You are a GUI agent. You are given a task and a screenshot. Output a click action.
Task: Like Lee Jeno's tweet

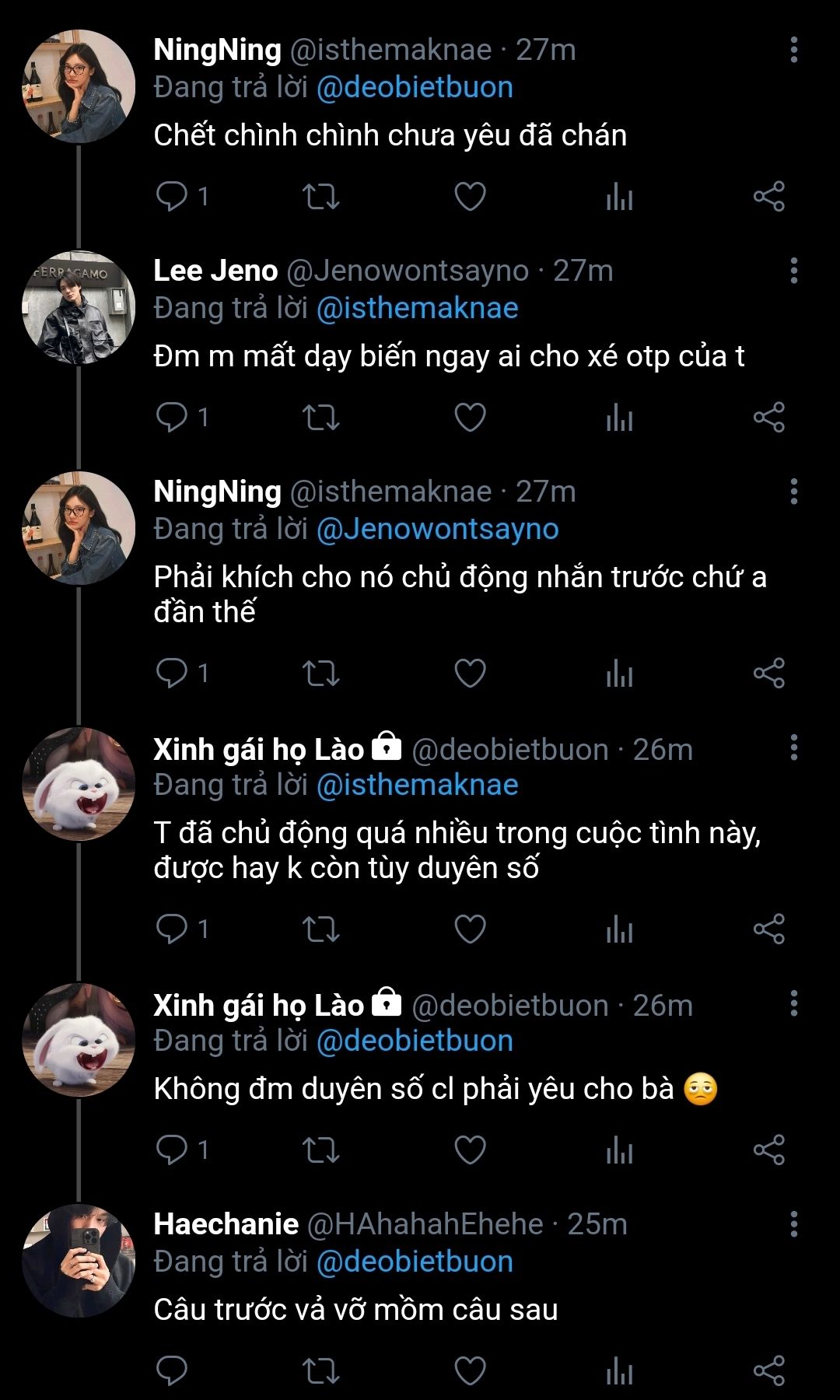click(x=470, y=418)
